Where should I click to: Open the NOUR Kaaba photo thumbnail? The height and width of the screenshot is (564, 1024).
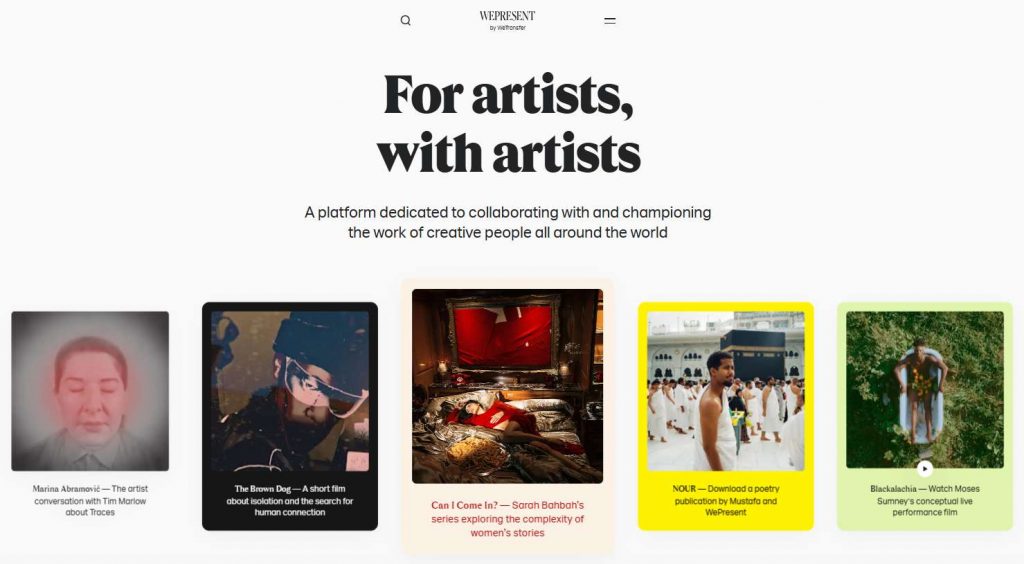[x=726, y=391]
